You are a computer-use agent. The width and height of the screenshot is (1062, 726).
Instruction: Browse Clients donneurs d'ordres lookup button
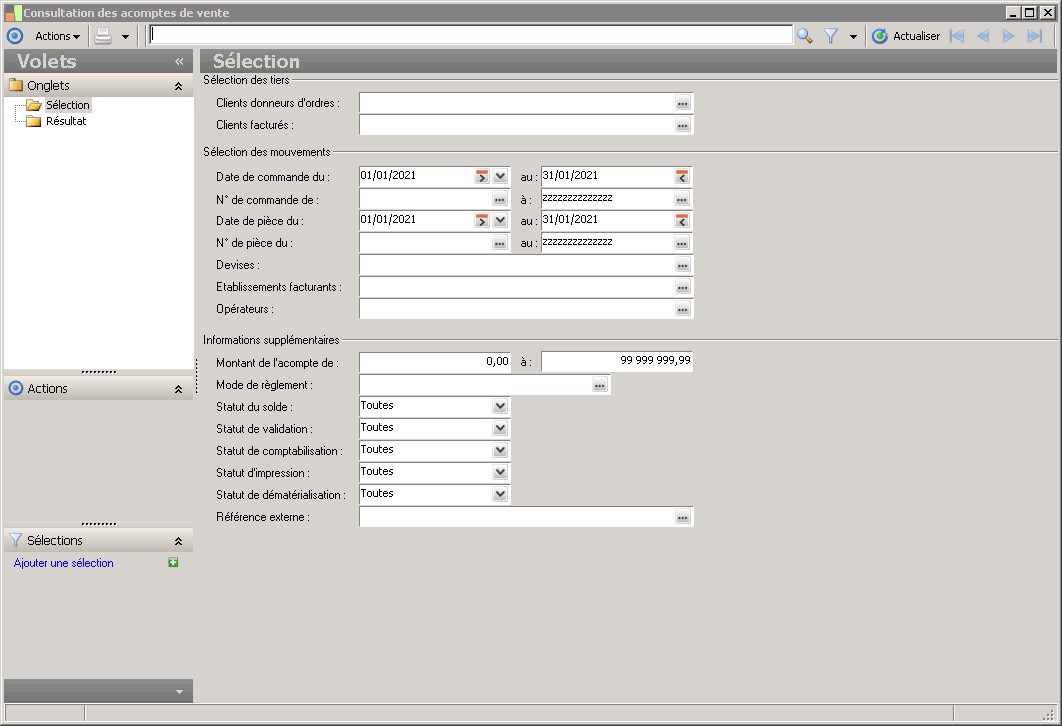[x=683, y=104]
